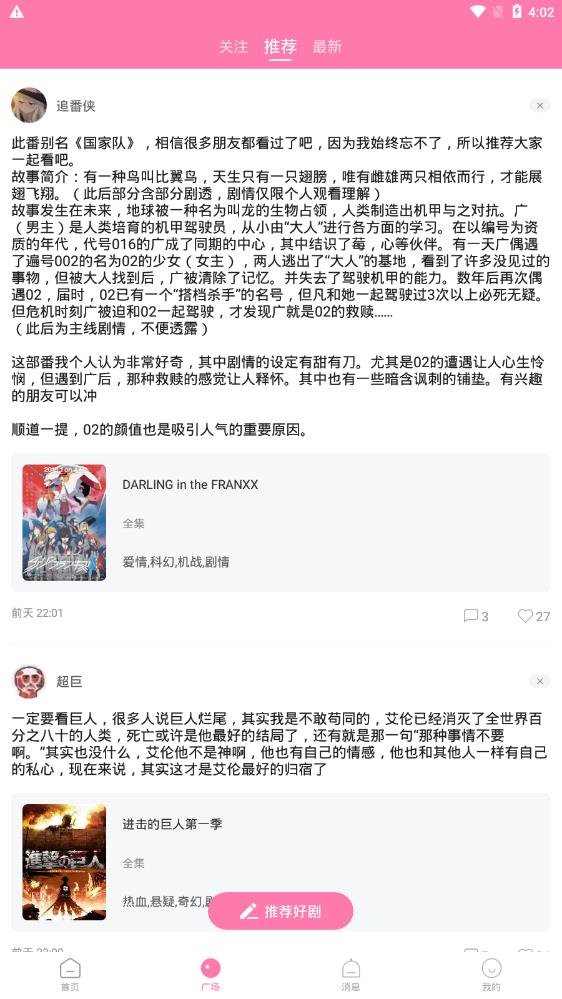Open the 追番侠 username
This screenshot has height=999, width=562.
(76, 106)
